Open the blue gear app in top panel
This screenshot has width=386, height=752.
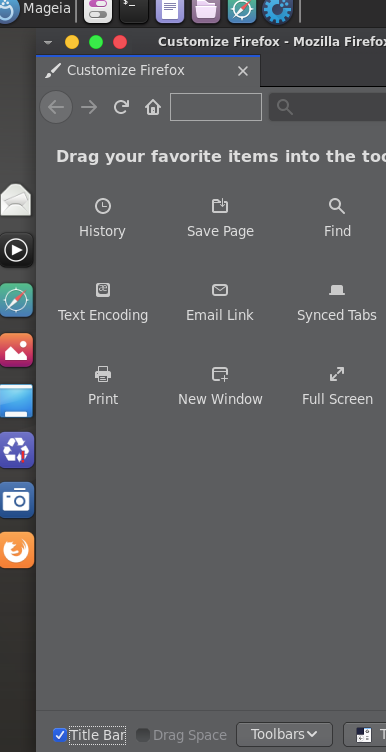pyautogui.click(x=278, y=10)
